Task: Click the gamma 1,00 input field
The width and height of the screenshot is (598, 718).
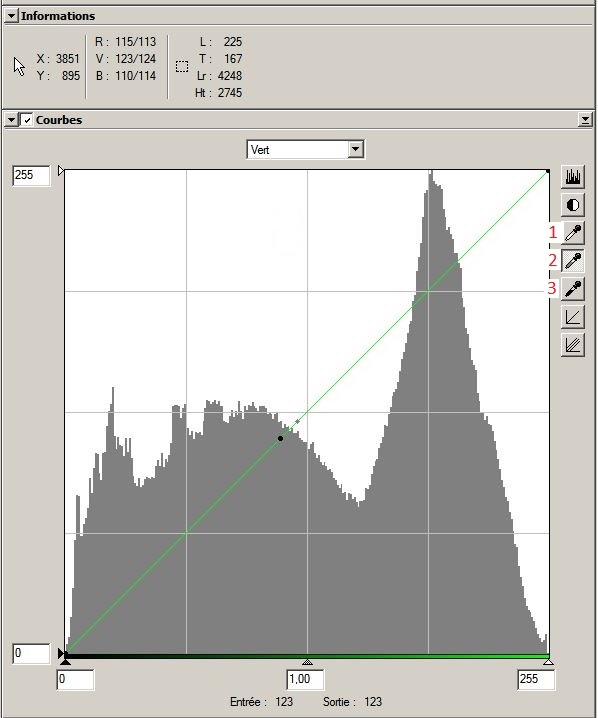Action: point(305,679)
